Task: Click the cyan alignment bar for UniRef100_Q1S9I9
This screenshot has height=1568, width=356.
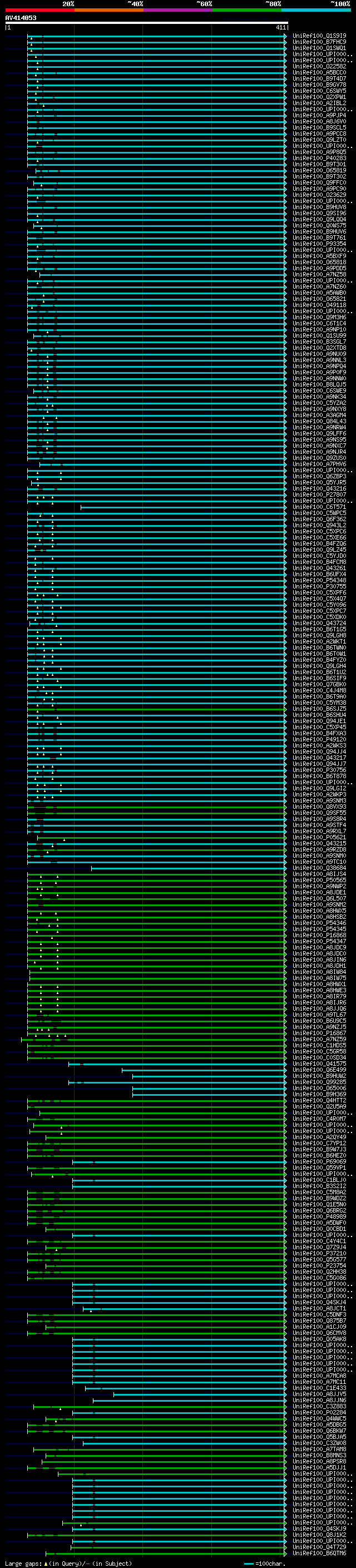Action: click(157, 36)
